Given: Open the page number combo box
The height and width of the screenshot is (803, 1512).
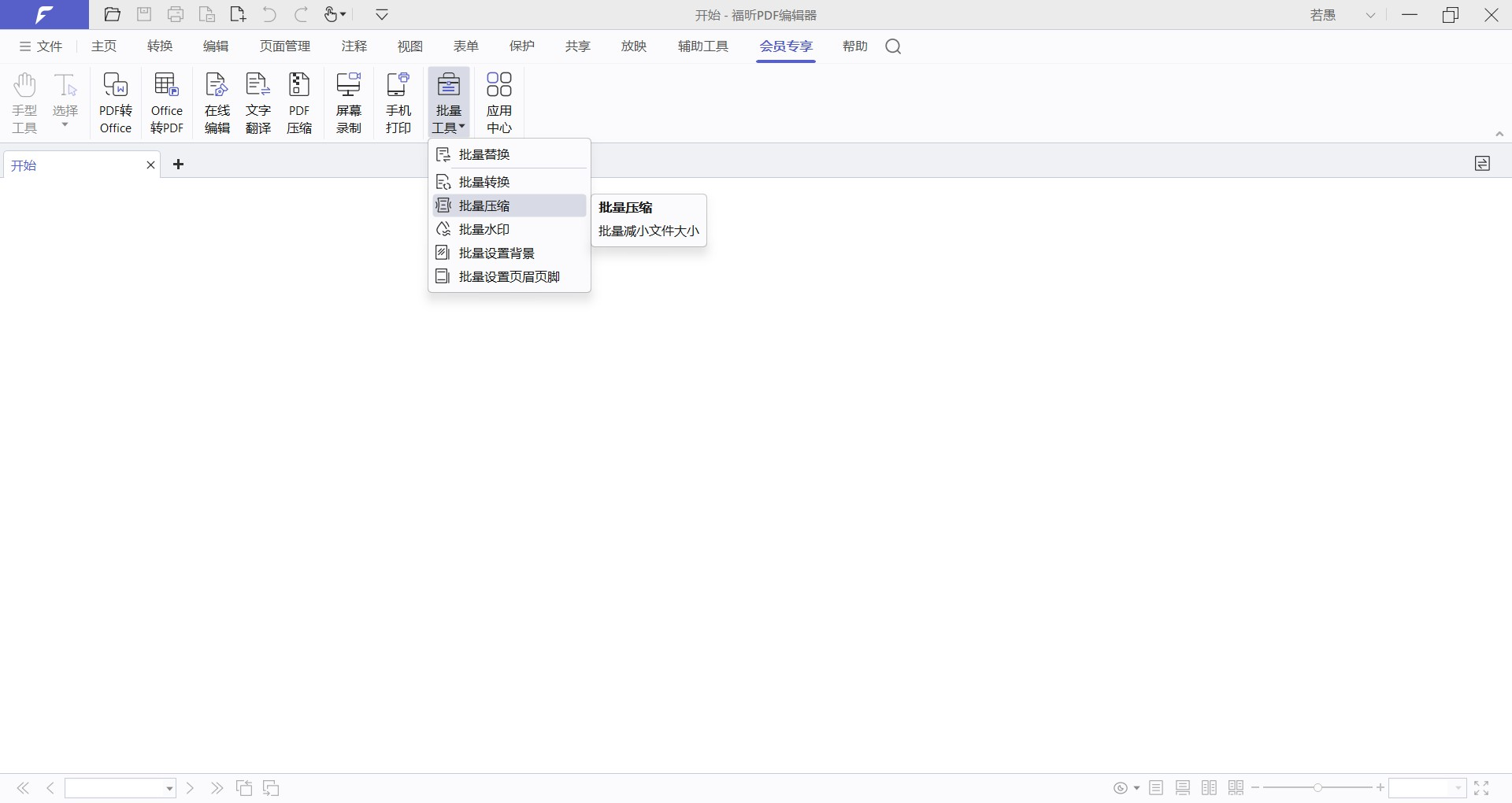Looking at the screenshot, I should [120, 788].
